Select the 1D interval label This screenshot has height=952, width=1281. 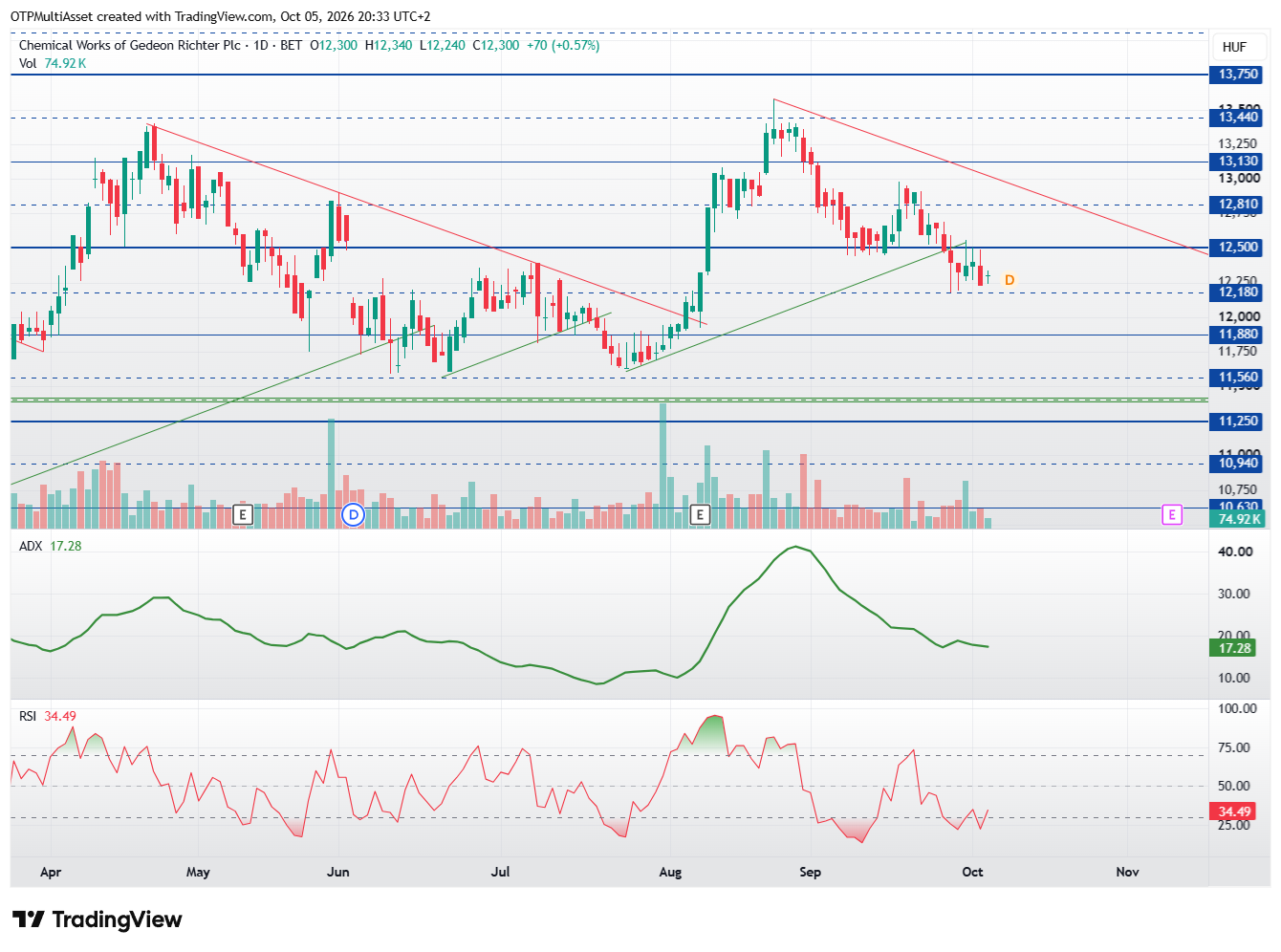[261, 45]
